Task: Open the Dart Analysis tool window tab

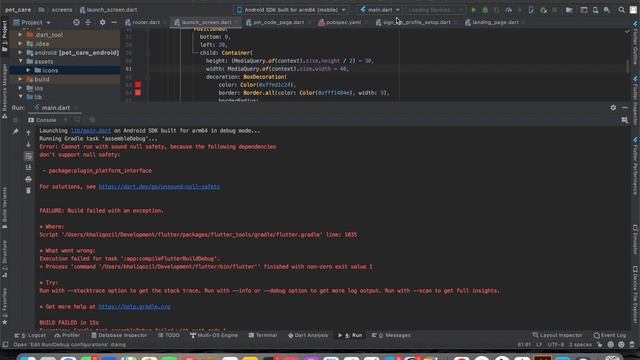Action: point(308,335)
